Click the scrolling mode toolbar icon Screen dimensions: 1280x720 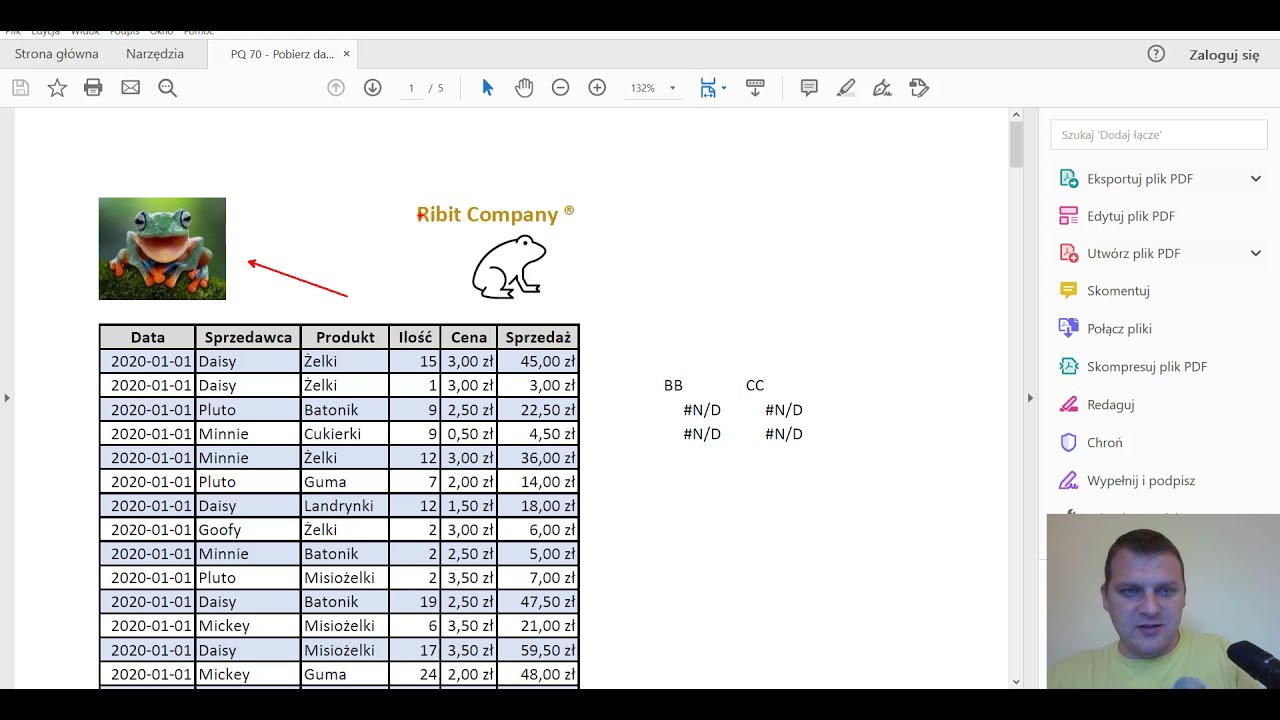pyautogui.click(x=755, y=88)
